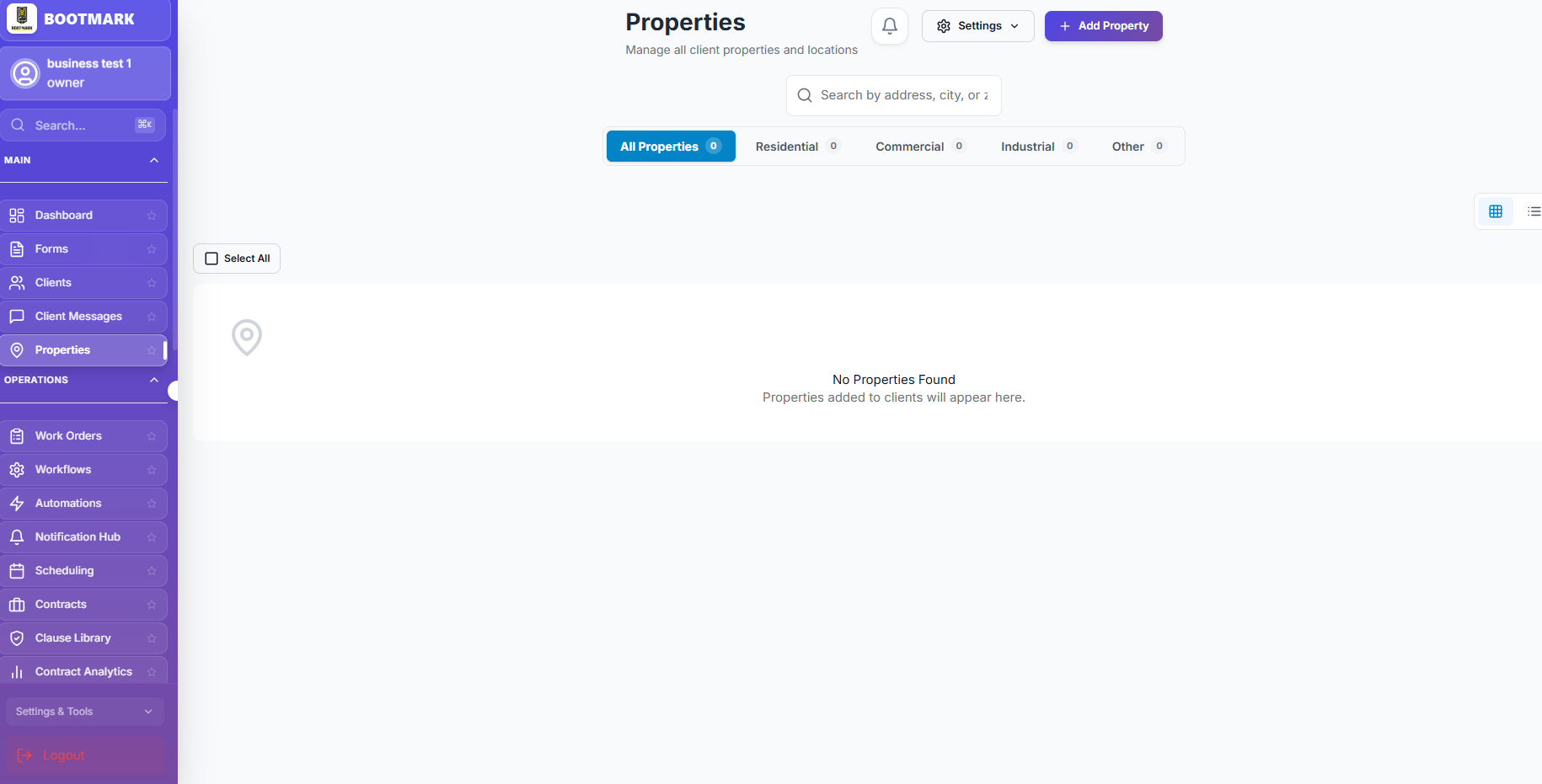
Task: Favorite the Clause Library star icon
Action: pos(152,638)
